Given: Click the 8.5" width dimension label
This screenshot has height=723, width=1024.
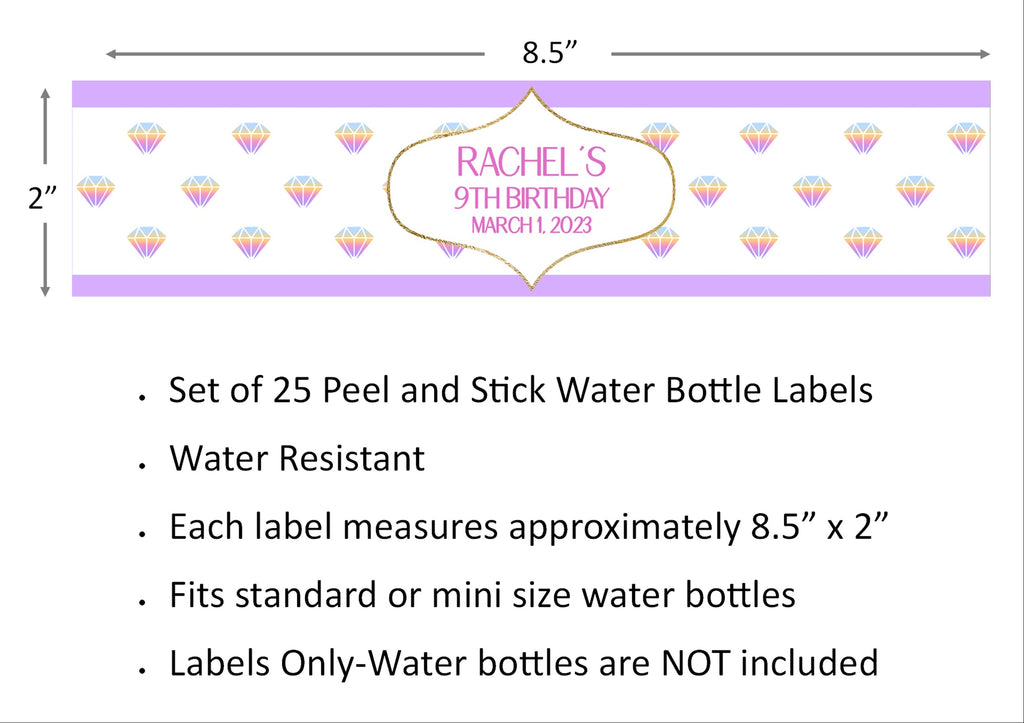Looking at the screenshot, I should pyautogui.click(x=550, y=53).
